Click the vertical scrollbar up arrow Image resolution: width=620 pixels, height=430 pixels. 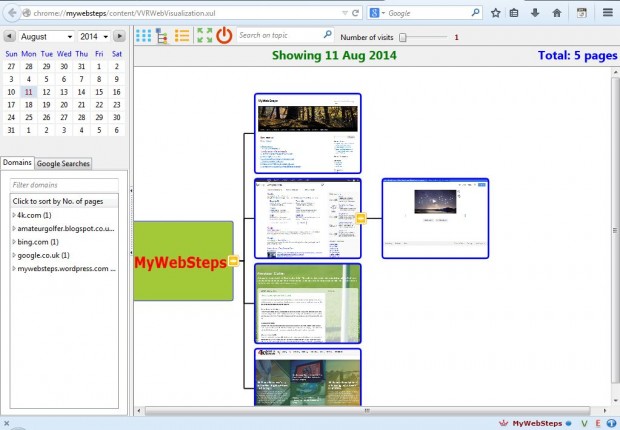tap(616, 73)
